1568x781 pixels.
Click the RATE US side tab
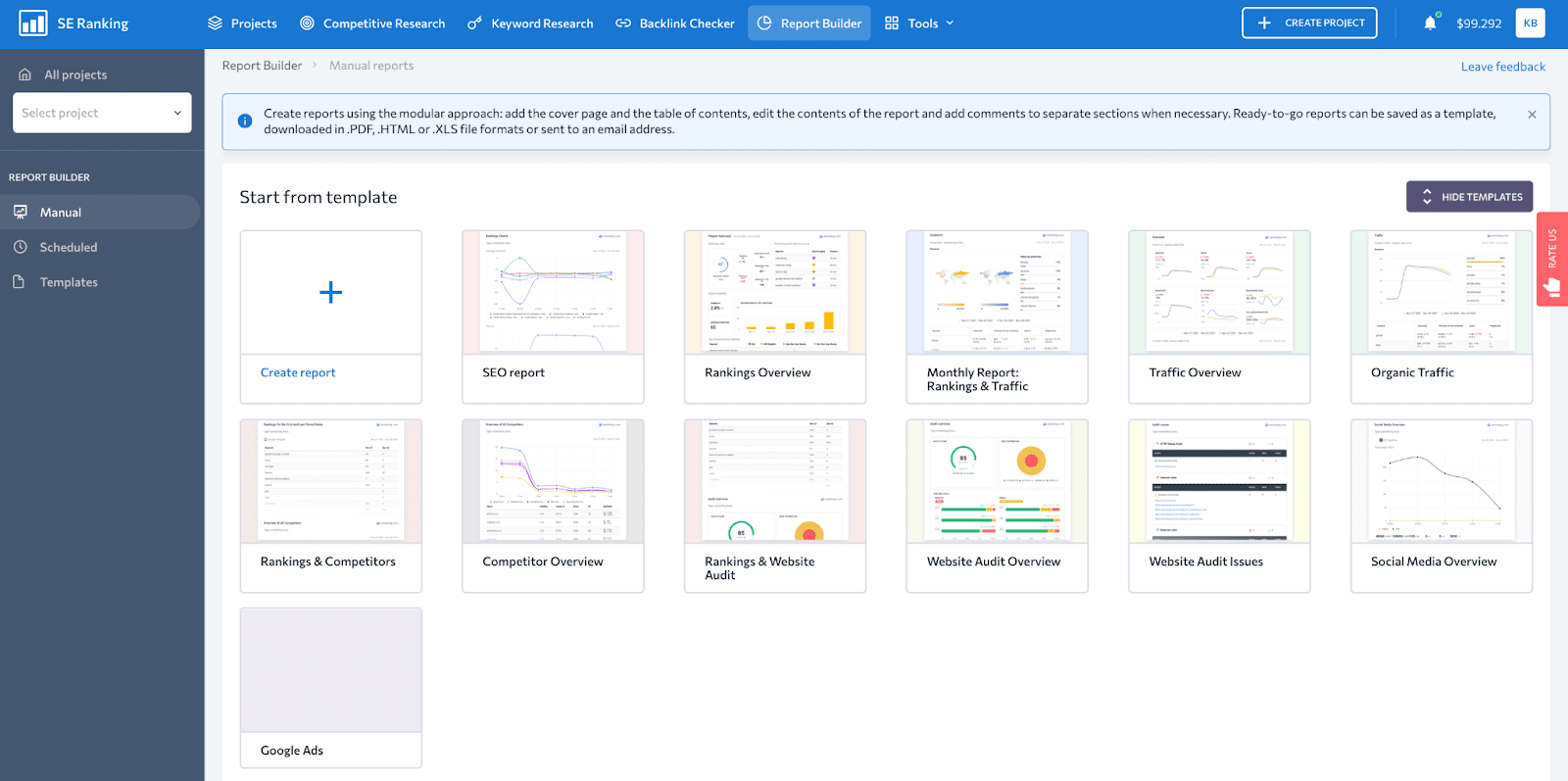pyautogui.click(x=1552, y=259)
